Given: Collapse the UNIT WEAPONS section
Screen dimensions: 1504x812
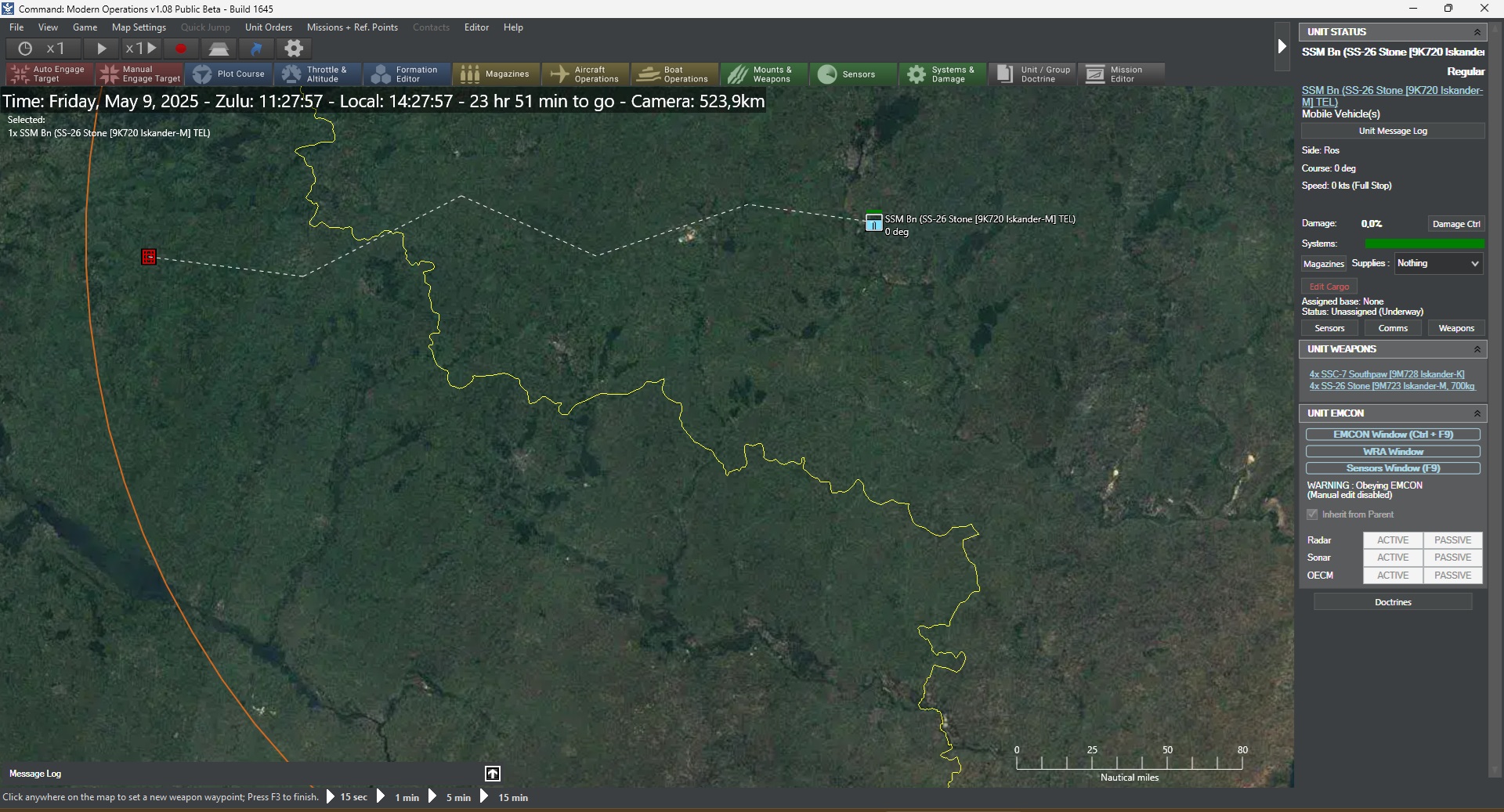Looking at the screenshot, I should tap(1477, 349).
